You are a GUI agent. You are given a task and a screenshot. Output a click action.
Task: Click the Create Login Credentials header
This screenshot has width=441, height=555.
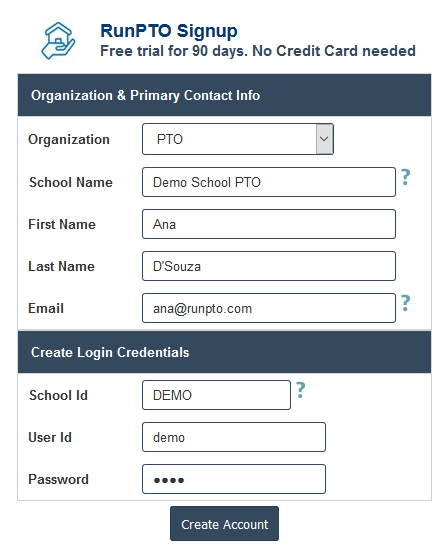(224, 352)
